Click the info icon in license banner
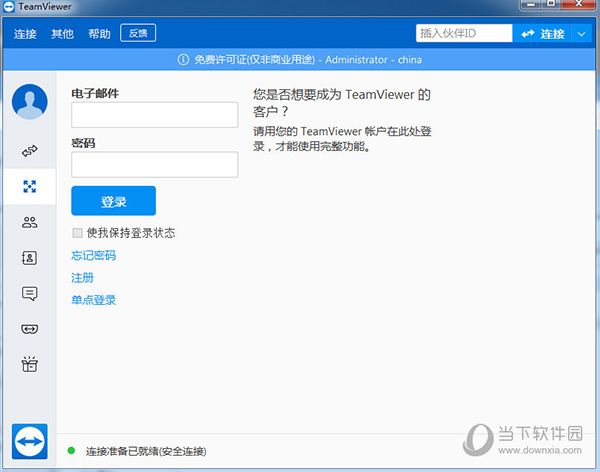 pos(183,60)
